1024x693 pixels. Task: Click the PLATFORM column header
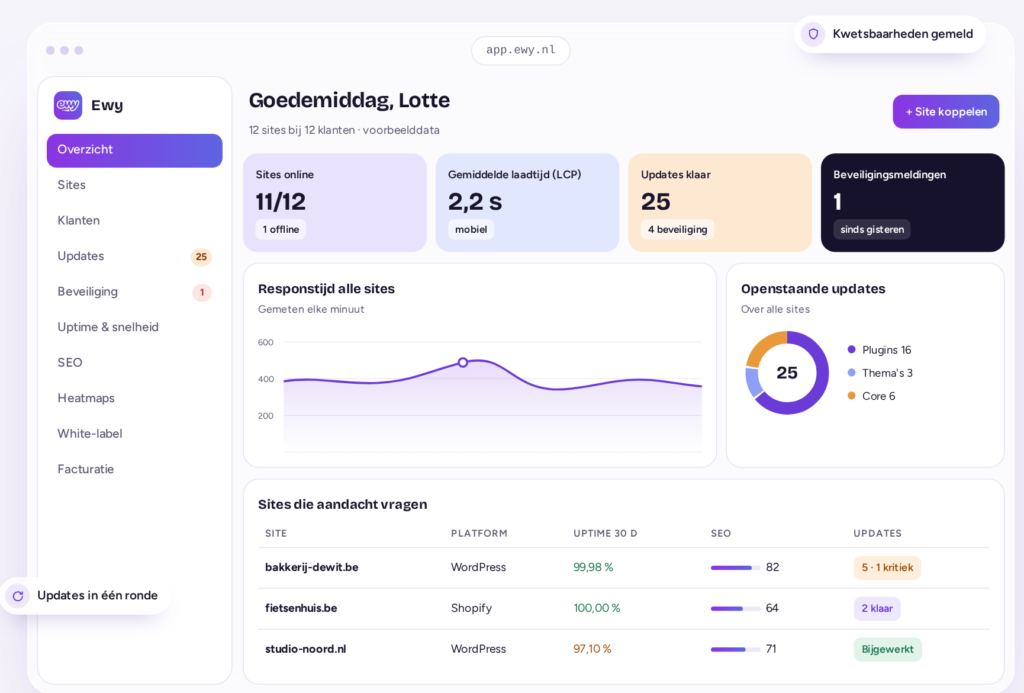479,534
